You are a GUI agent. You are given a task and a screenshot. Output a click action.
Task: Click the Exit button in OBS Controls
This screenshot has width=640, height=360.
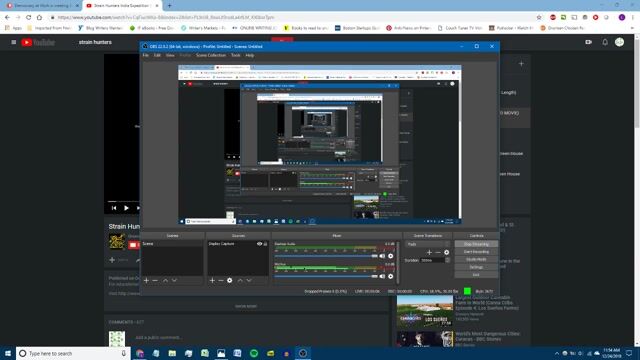point(476,275)
